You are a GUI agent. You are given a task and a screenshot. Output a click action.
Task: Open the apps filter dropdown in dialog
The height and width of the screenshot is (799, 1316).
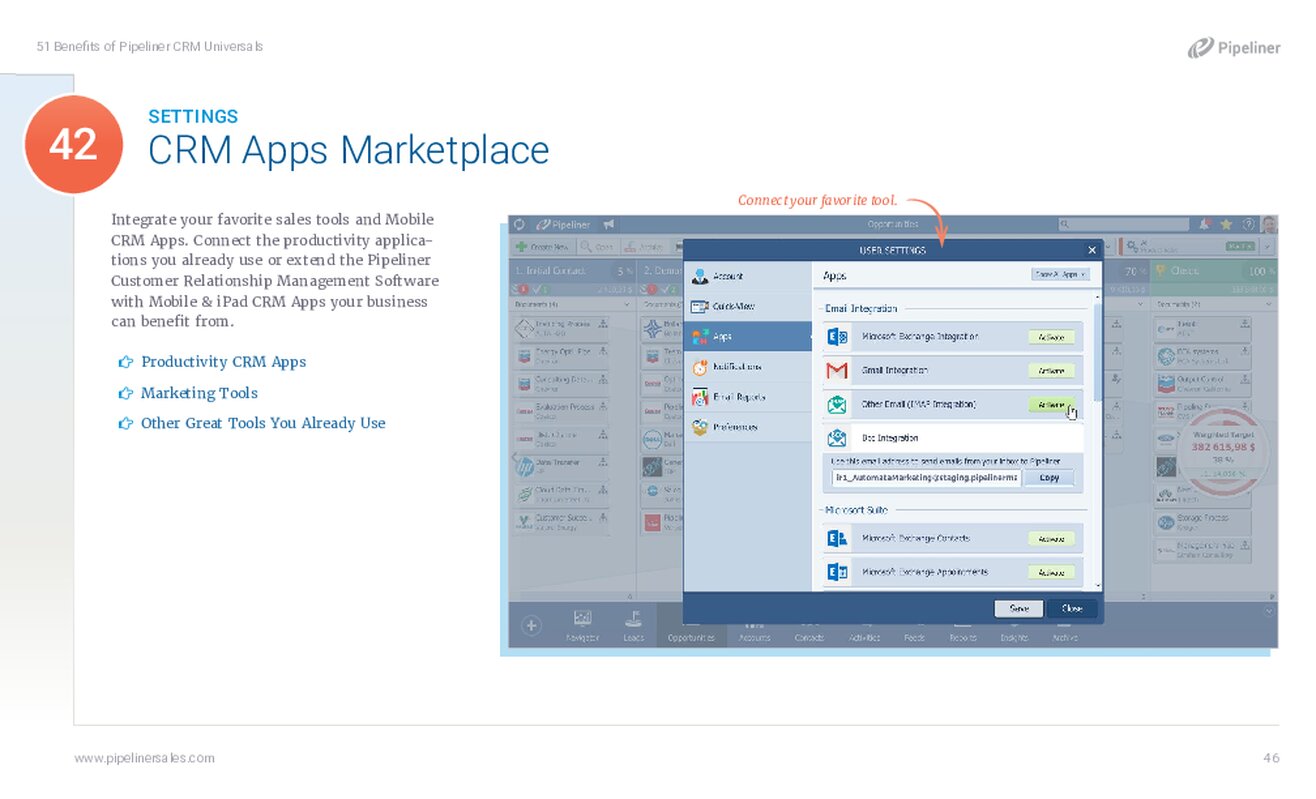click(1060, 274)
